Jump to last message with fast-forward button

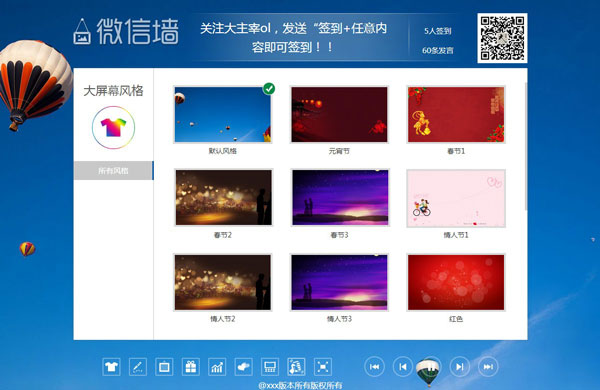[488, 367]
